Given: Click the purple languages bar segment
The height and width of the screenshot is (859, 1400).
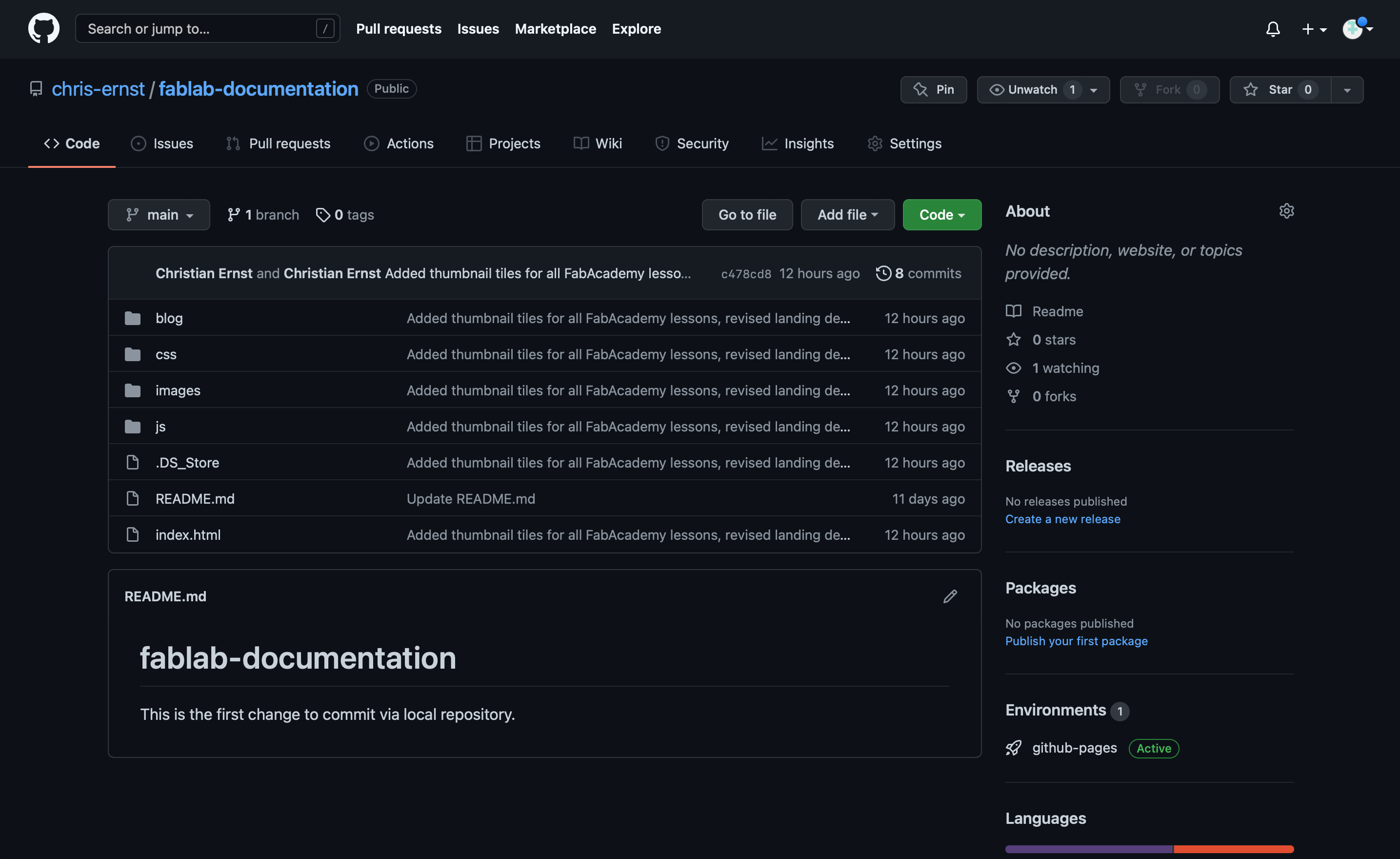Looking at the screenshot, I should 1088,849.
